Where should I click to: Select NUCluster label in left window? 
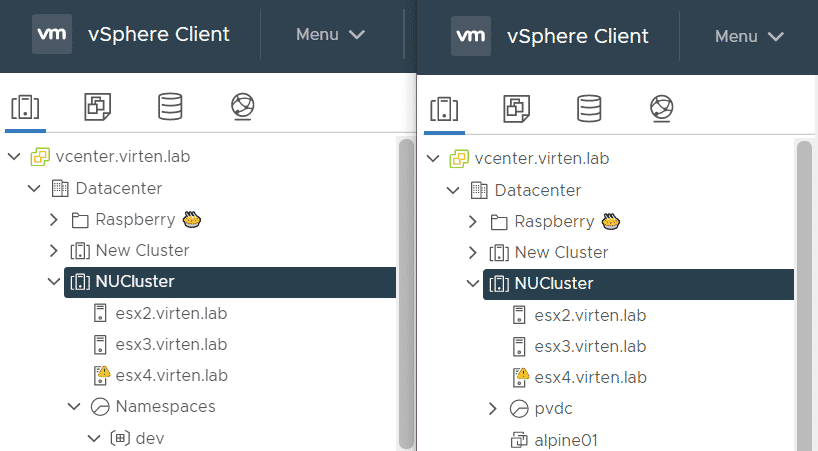[135, 282]
